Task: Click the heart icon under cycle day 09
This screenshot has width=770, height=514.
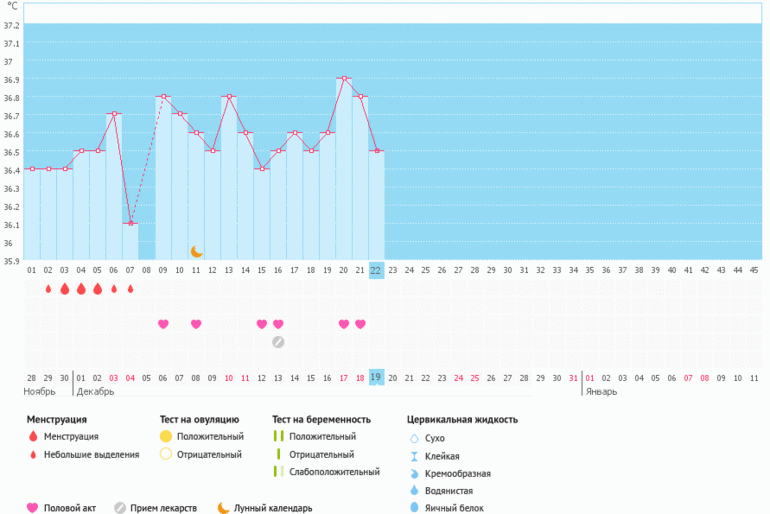Action: [x=164, y=324]
